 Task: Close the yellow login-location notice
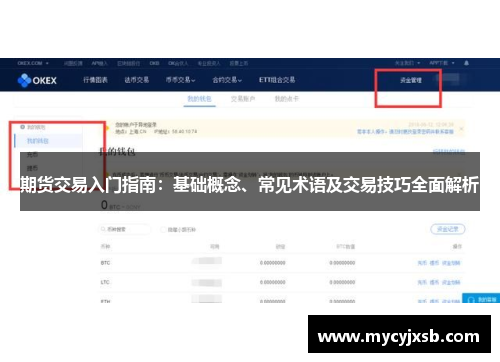[461, 129]
